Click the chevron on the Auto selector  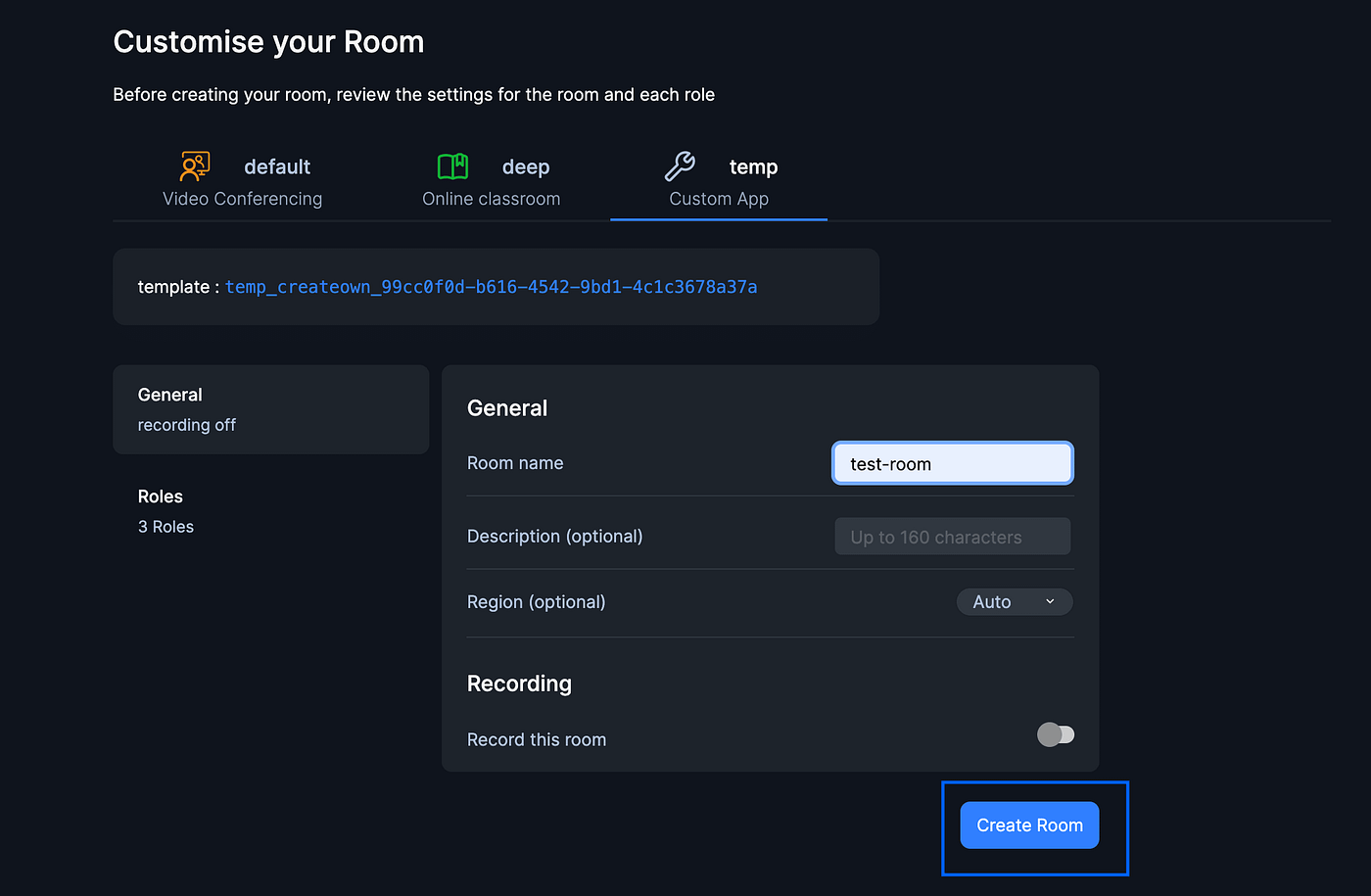(x=1049, y=601)
